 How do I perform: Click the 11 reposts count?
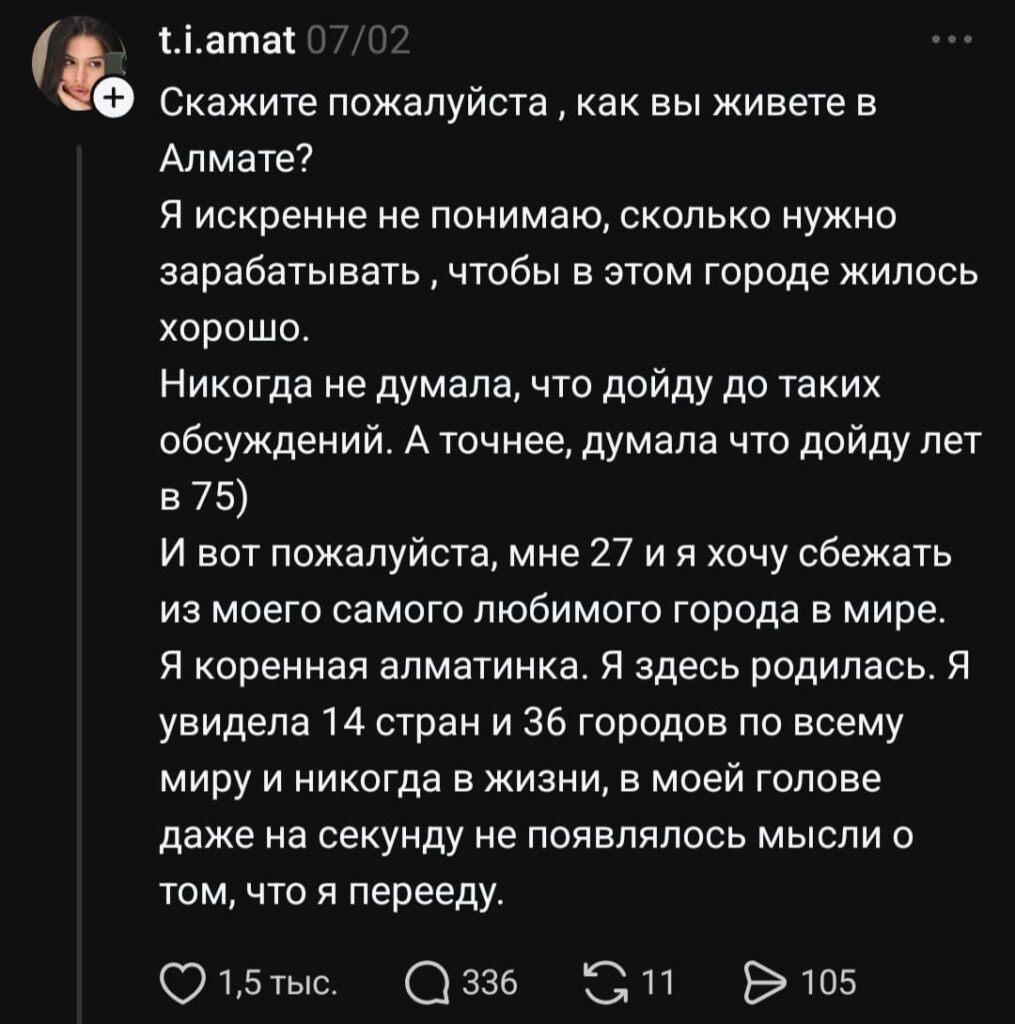(x=657, y=984)
